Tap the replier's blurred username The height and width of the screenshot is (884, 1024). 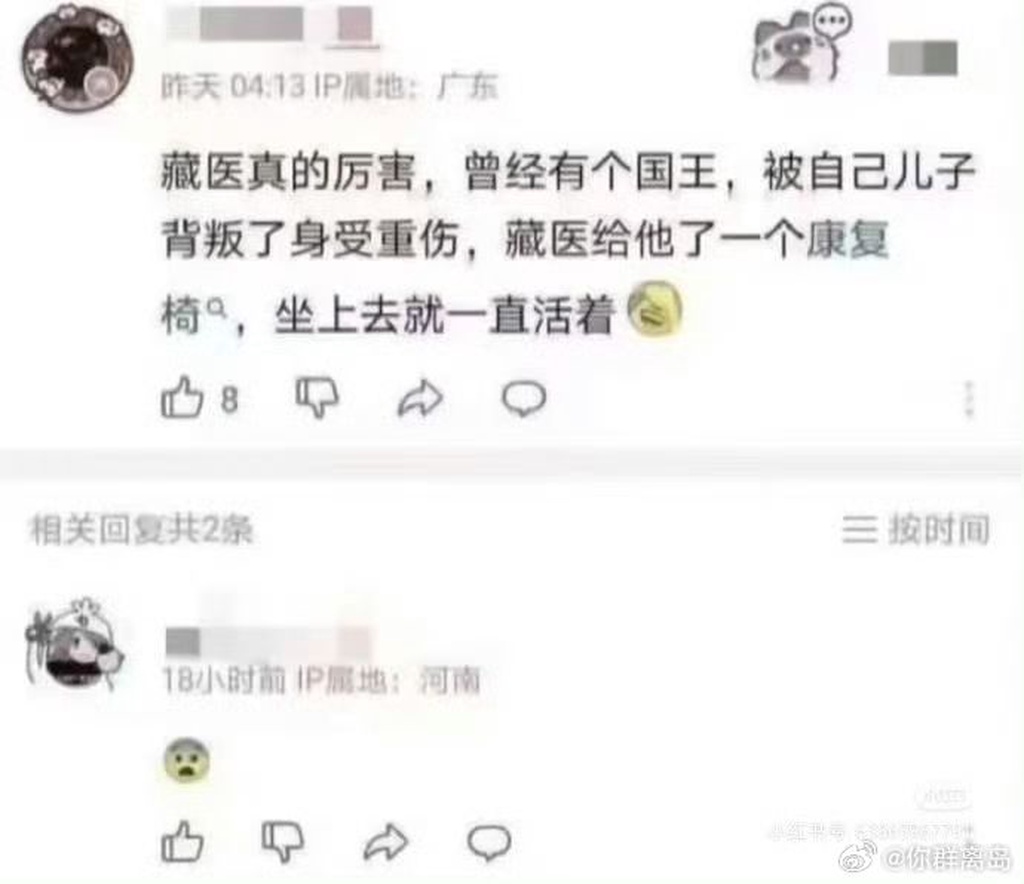click(268, 639)
